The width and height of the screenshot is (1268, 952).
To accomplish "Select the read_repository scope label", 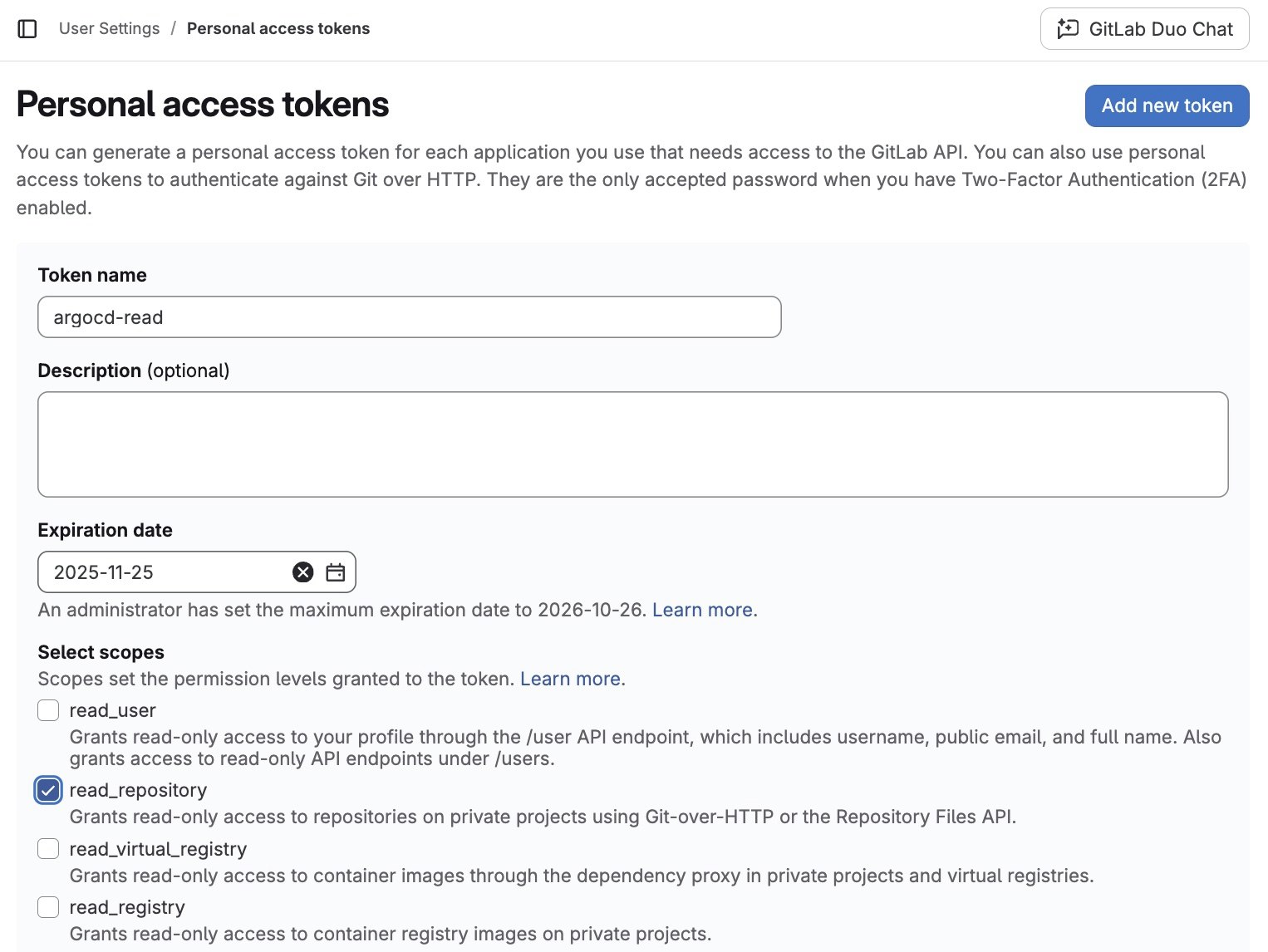I will (x=138, y=790).
